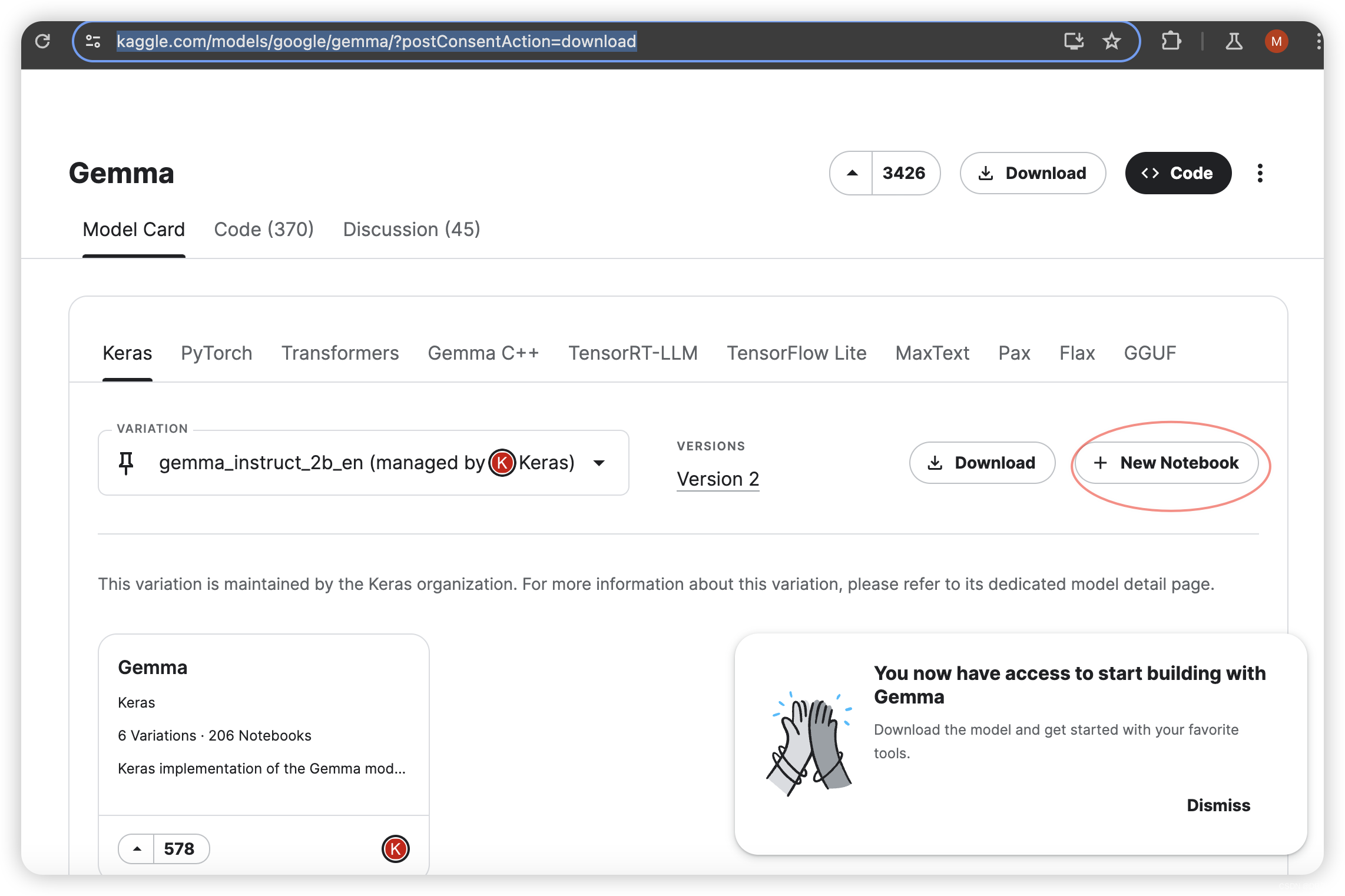
Task: Click the install app icon in address bar
Action: [1074, 41]
